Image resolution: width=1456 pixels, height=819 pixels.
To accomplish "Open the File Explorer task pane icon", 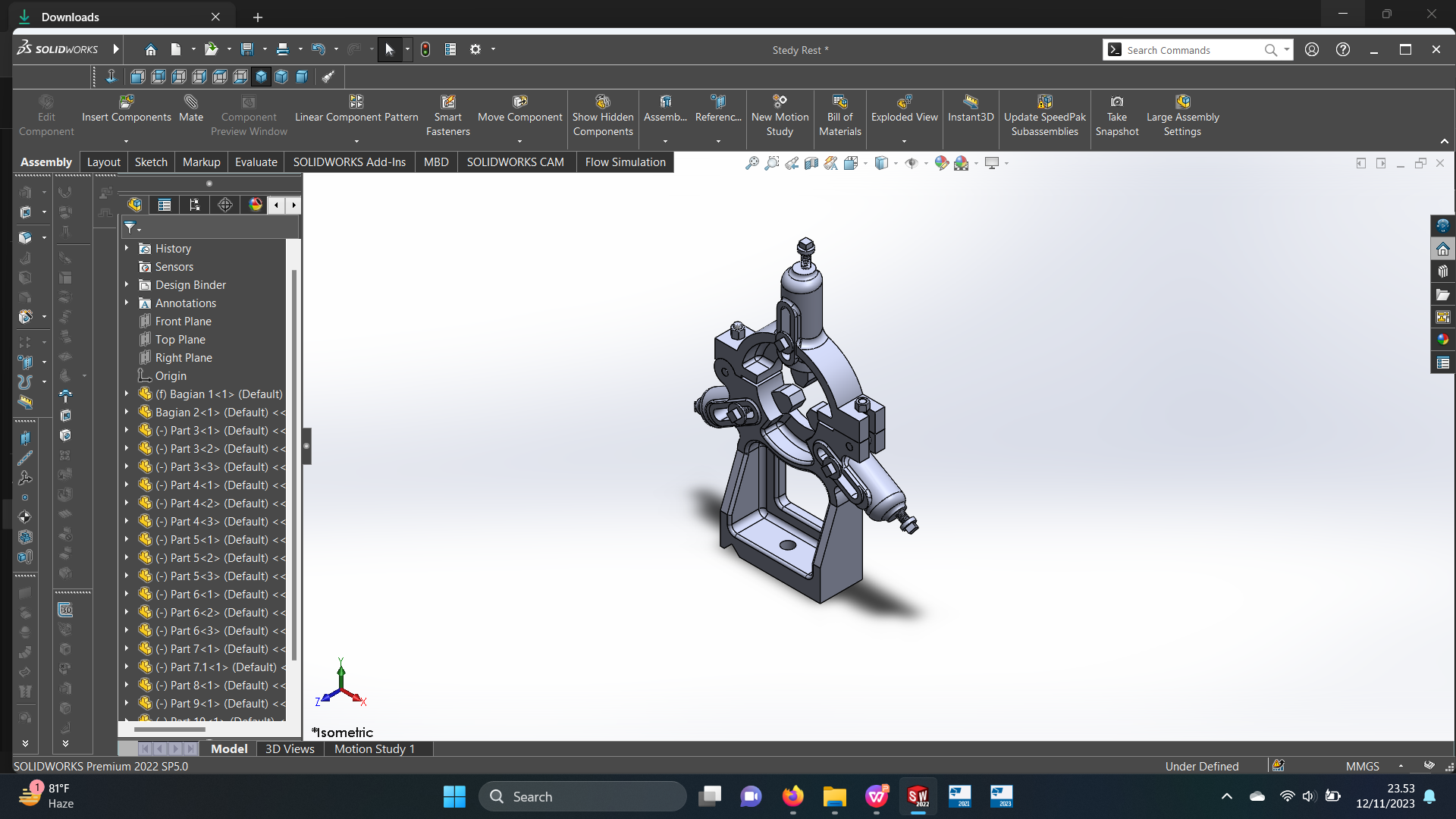I will pyautogui.click(x=1442, y=294).
